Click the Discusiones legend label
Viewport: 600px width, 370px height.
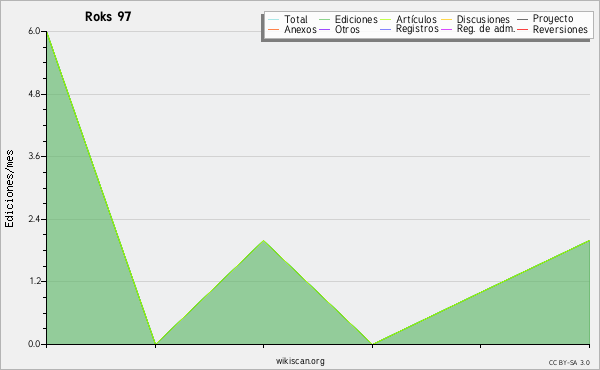pyautogui.click(x=483, y=20)
